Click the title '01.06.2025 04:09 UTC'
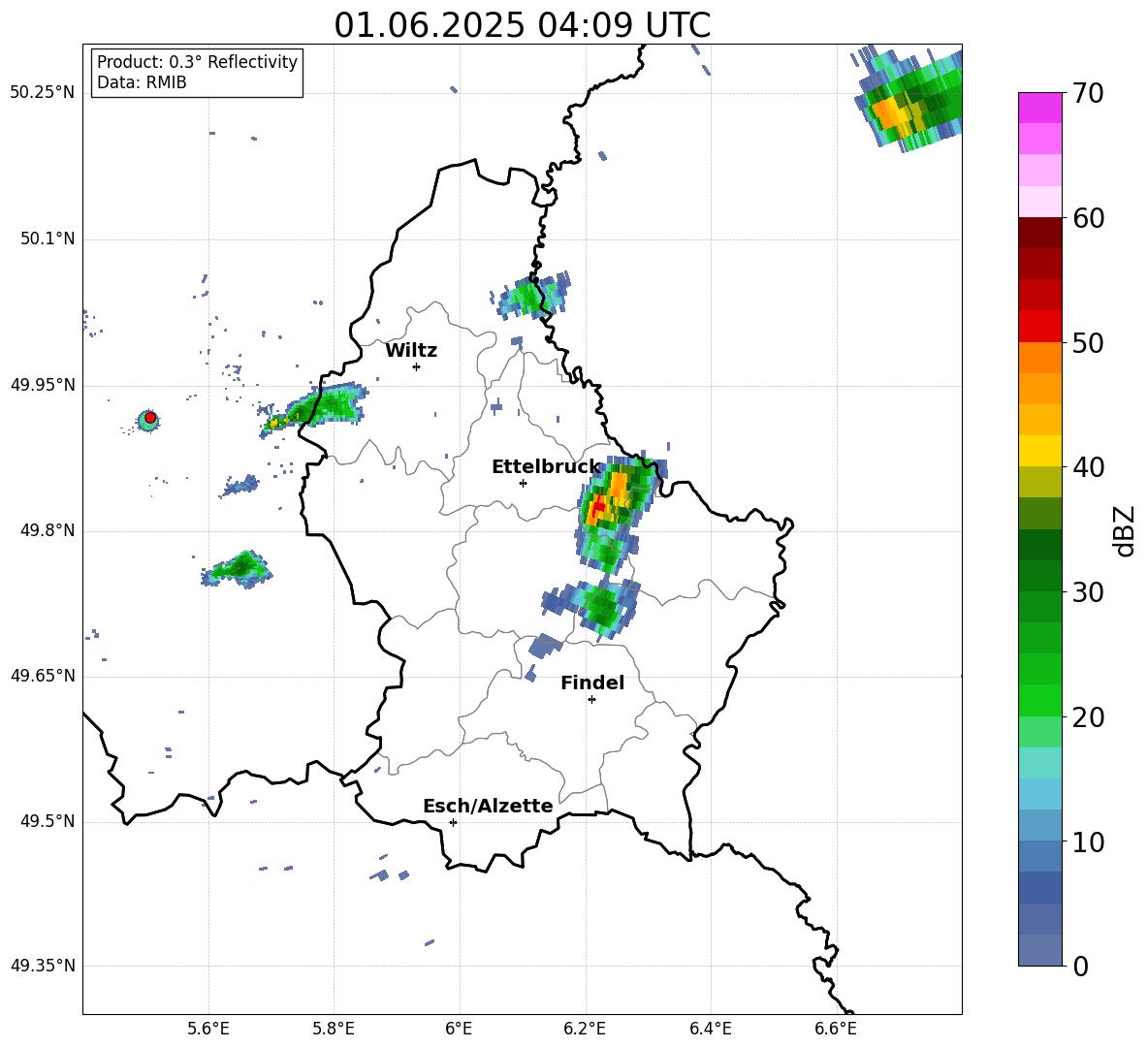This screenshot has height=1048, width=1148. click(x=522, y=25)
